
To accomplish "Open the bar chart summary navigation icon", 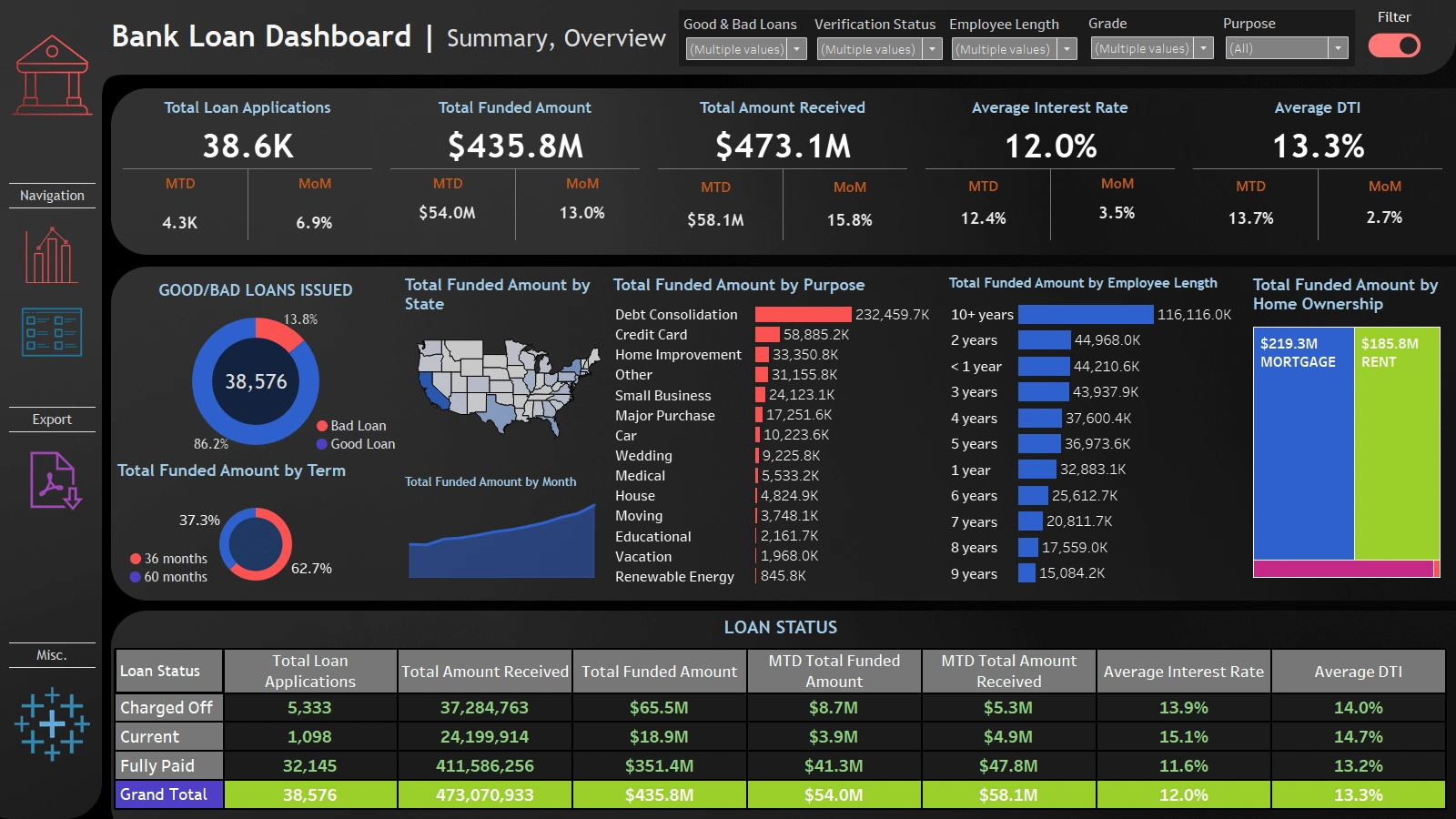I will (x=51, y=256).
